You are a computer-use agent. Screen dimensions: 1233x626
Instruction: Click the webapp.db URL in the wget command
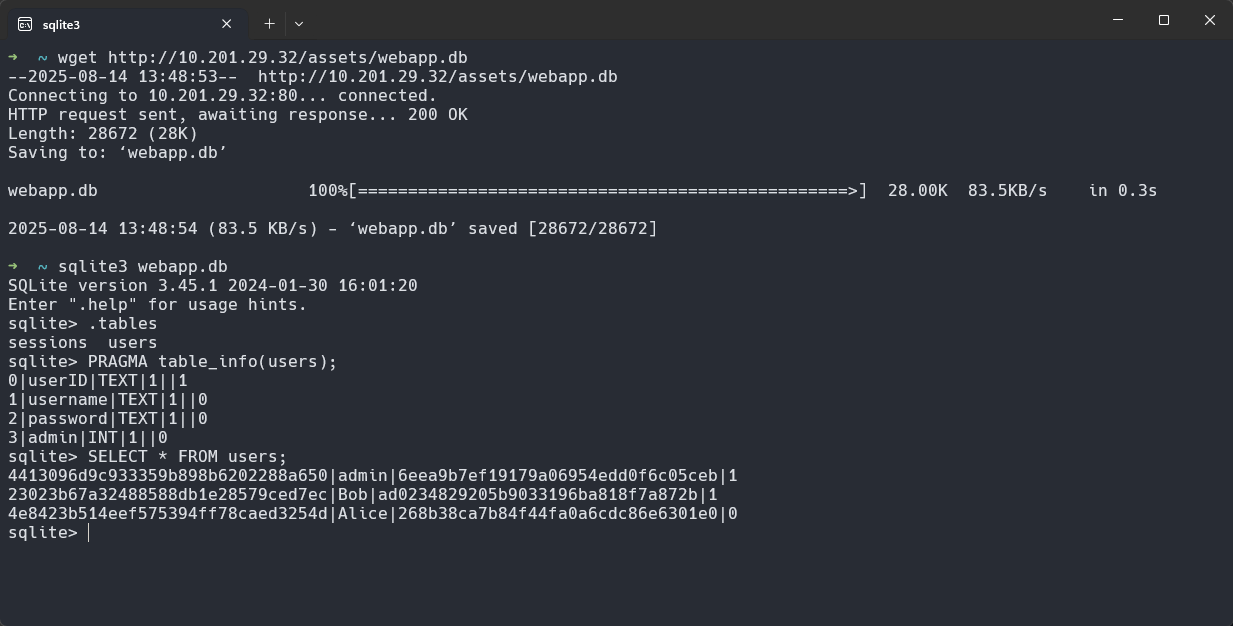point(288,58)
